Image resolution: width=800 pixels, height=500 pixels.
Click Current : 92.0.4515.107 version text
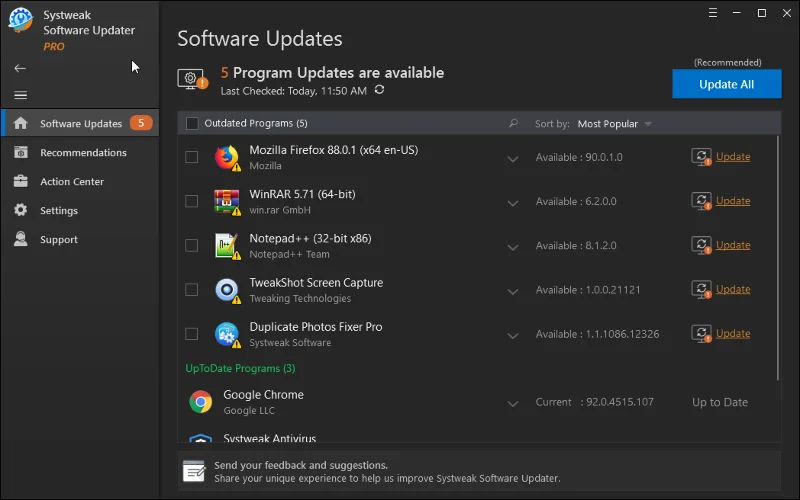[594, 402]
